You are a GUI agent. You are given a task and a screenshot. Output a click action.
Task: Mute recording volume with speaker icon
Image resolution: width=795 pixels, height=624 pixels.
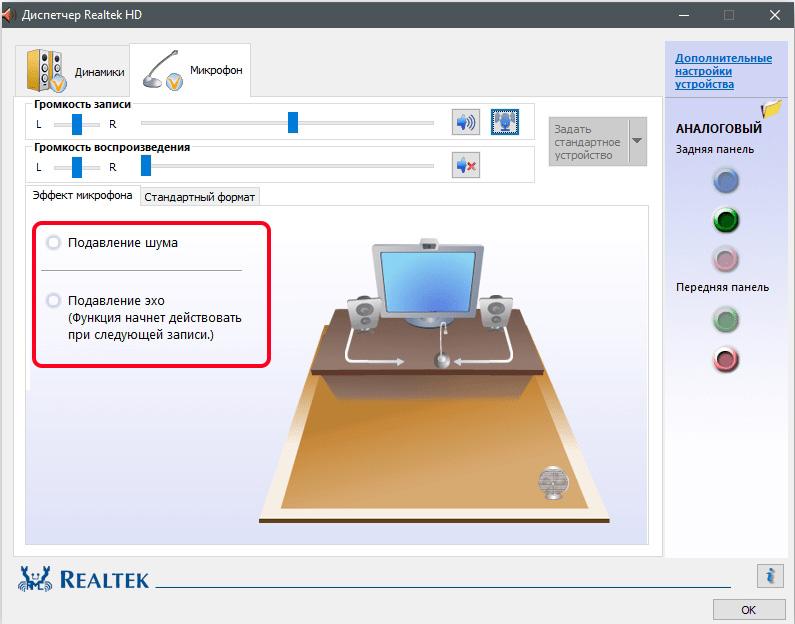coord(465,122)
